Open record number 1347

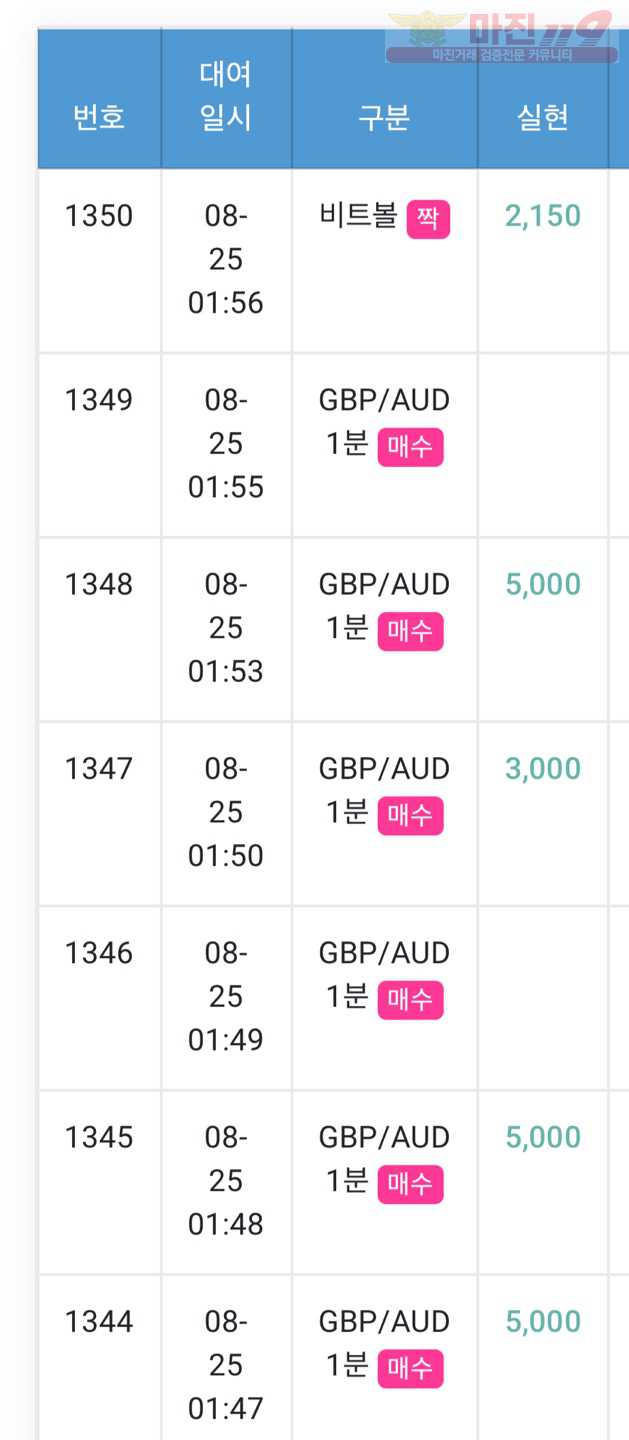tap(99, 768)
